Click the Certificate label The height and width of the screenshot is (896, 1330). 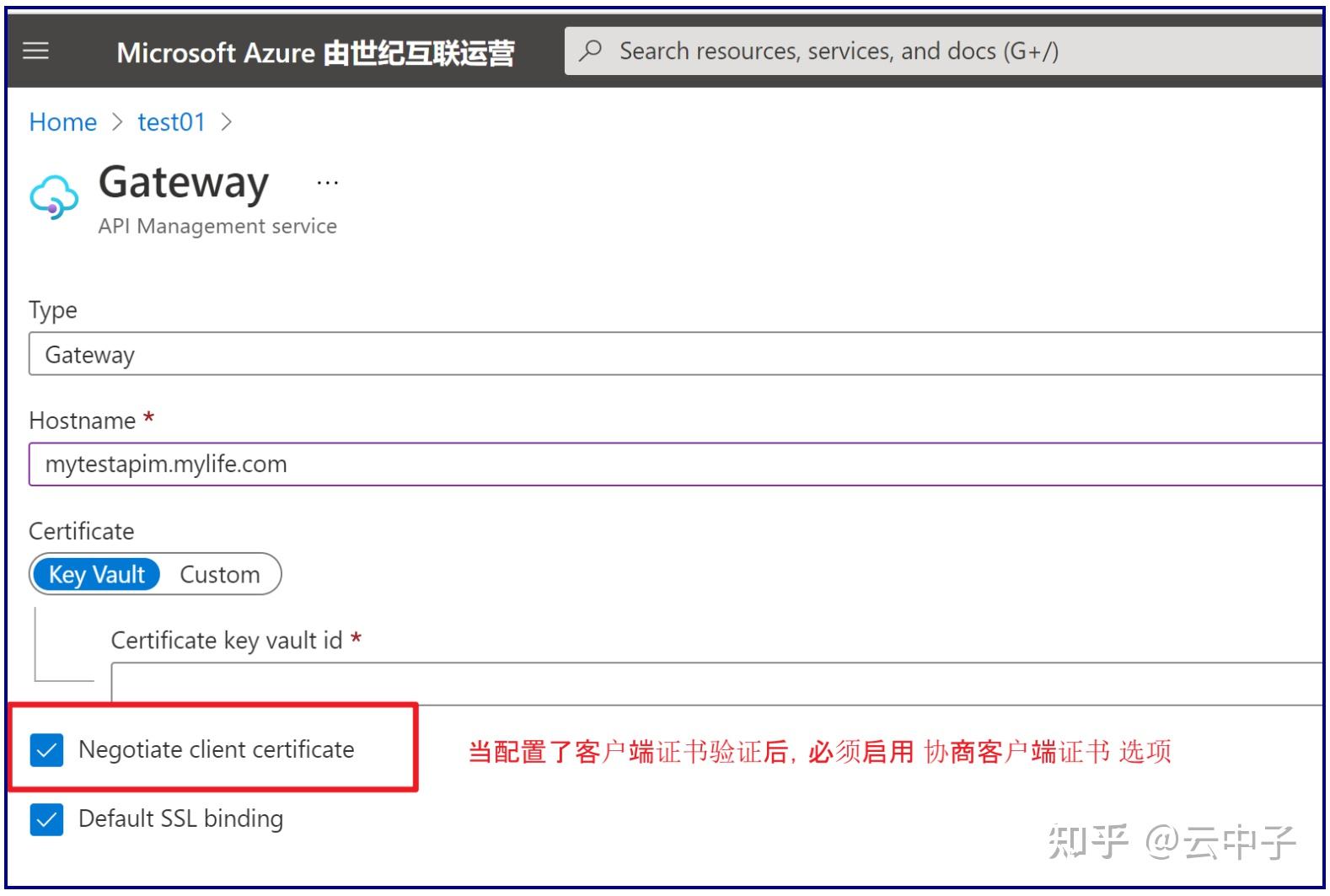point(82,531)
